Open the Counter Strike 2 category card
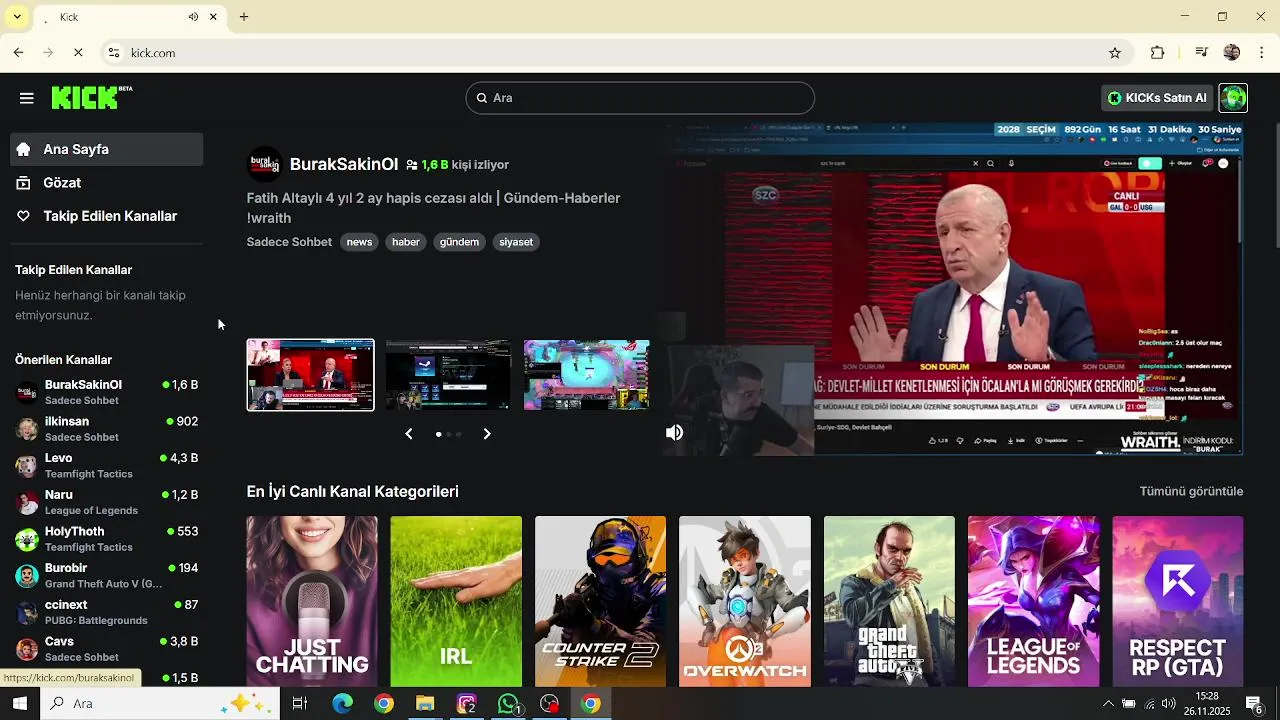 coord(600,601)
